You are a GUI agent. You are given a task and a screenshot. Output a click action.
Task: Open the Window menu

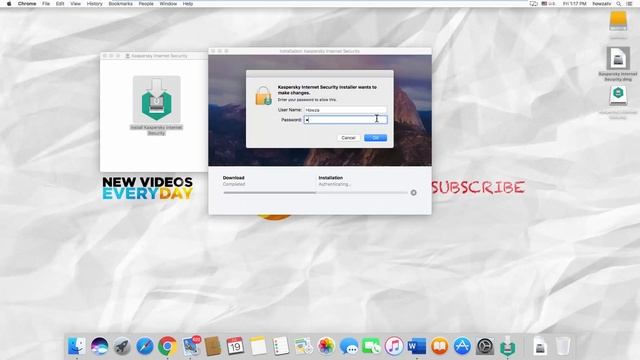[168, 4]
